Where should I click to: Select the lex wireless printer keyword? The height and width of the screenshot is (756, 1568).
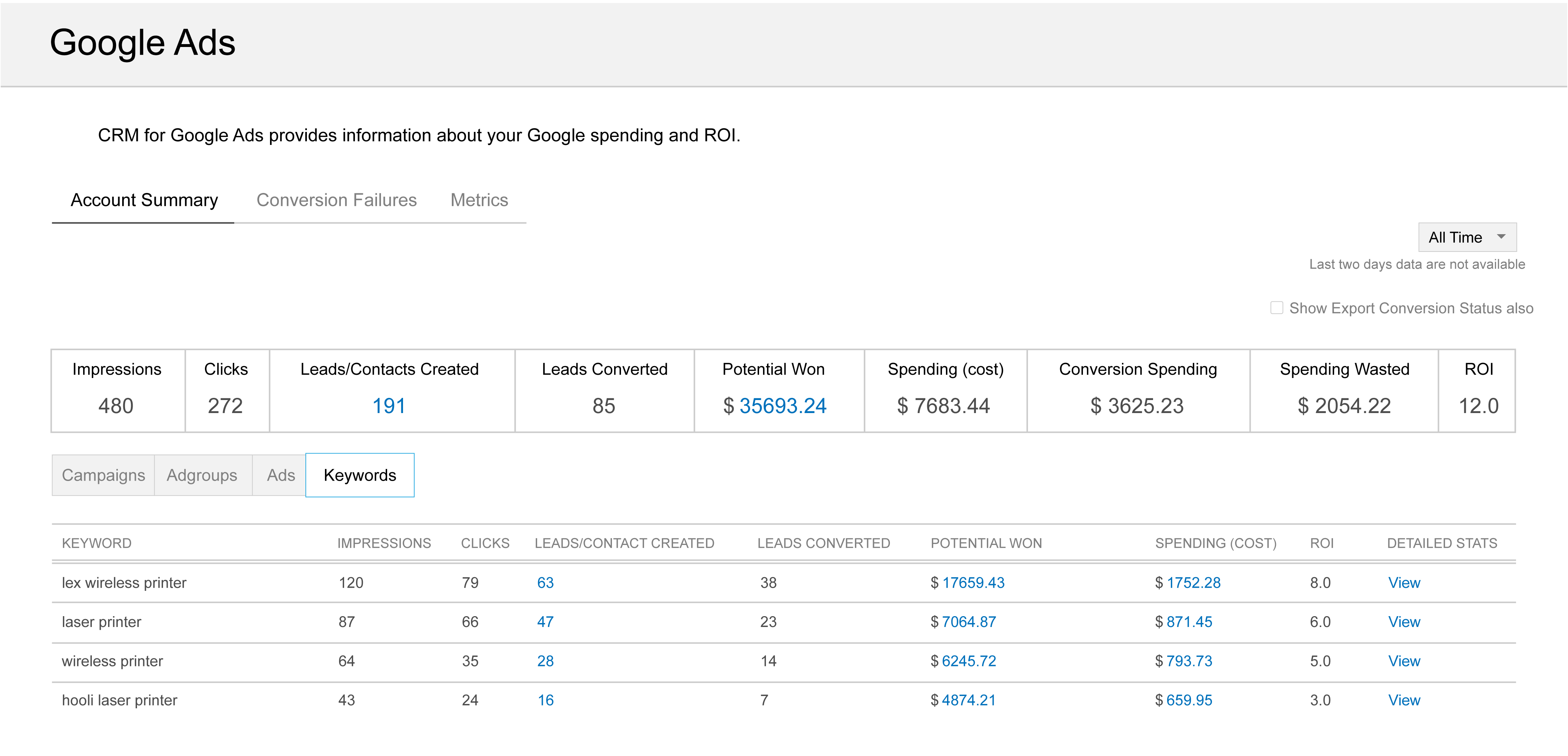[124, 583]
